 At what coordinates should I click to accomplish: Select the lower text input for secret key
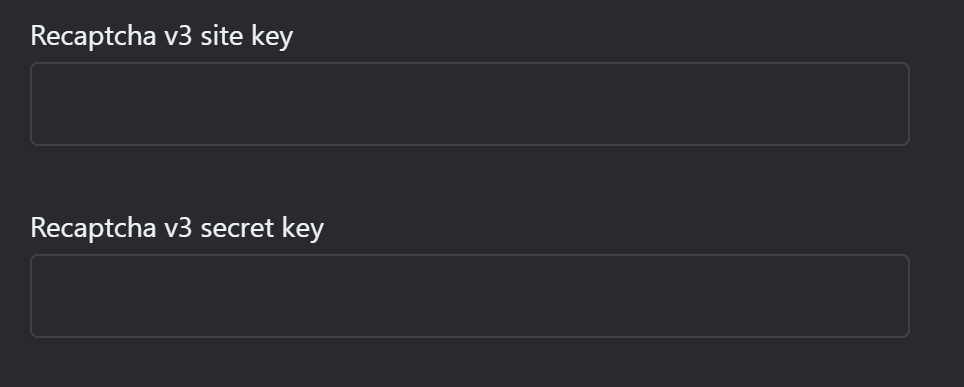point(470,296)
